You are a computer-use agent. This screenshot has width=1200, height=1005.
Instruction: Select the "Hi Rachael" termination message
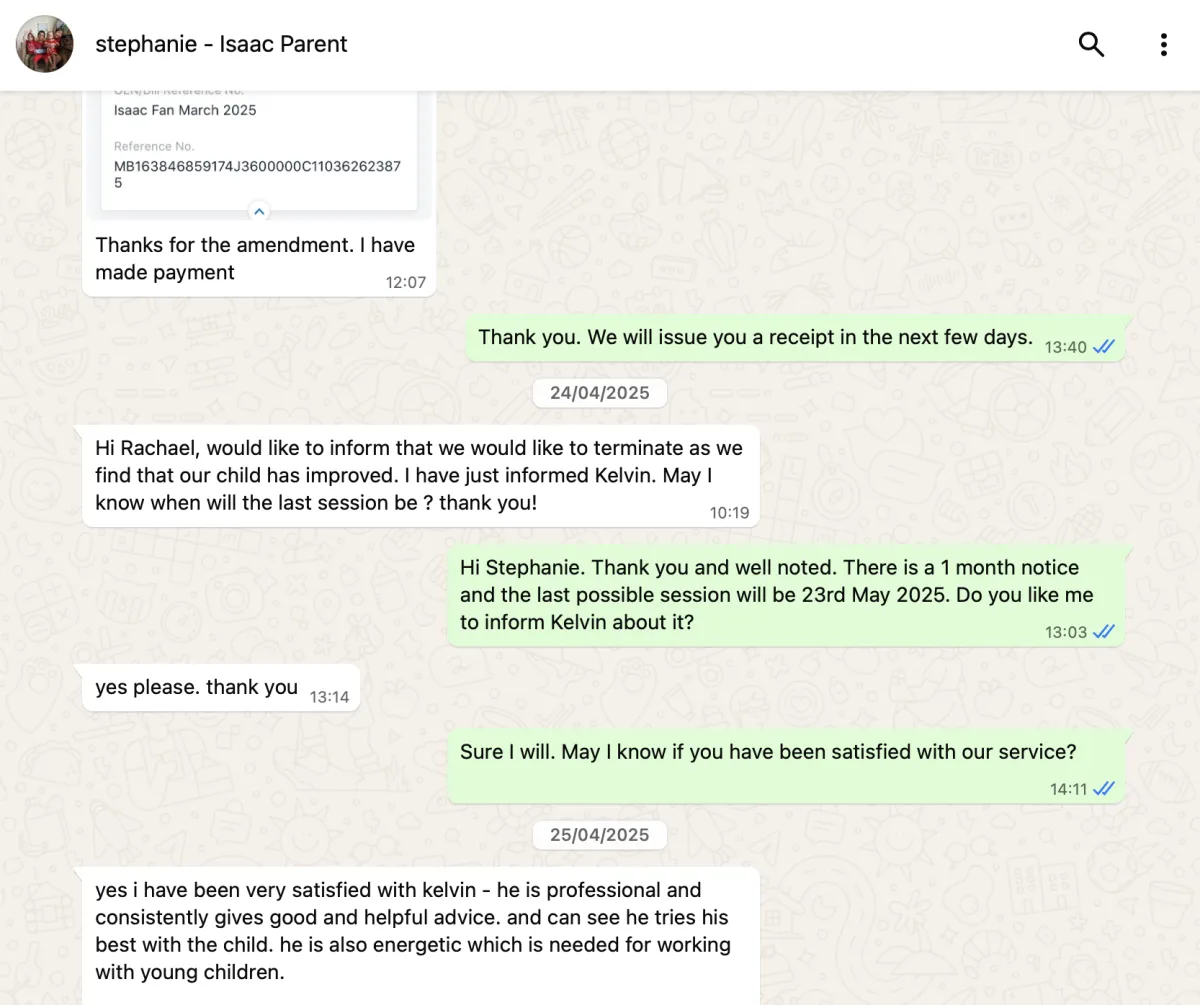[x=418, y=475]
